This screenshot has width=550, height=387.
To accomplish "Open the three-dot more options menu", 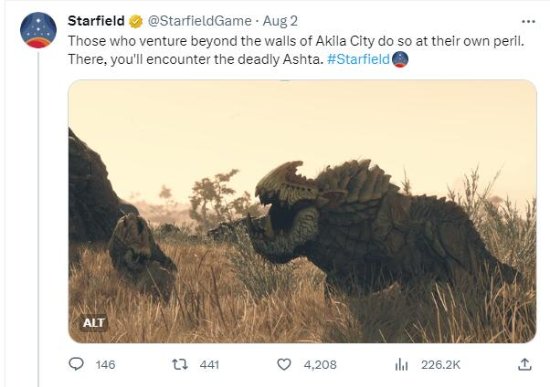I will click(x=529, y=21).
